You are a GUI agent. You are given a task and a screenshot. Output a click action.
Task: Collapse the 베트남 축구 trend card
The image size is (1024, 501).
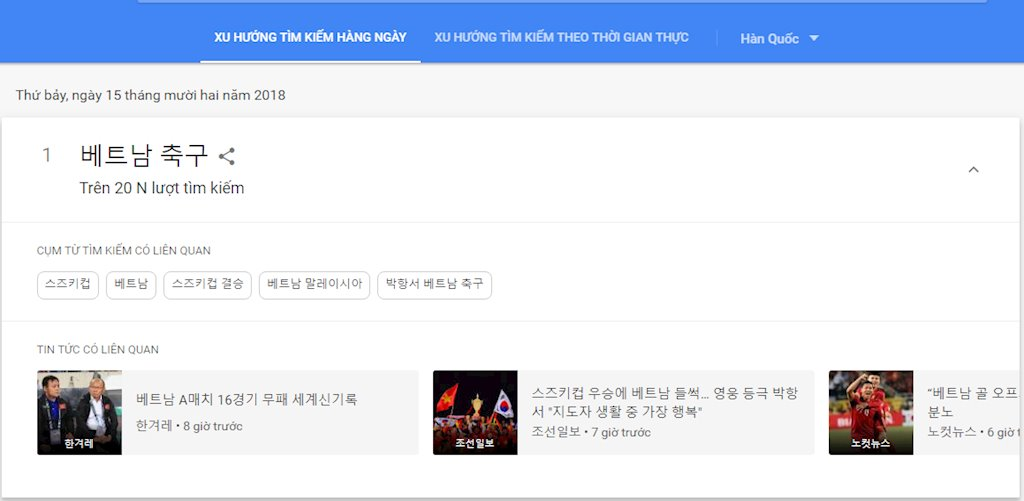click(973, 170)
